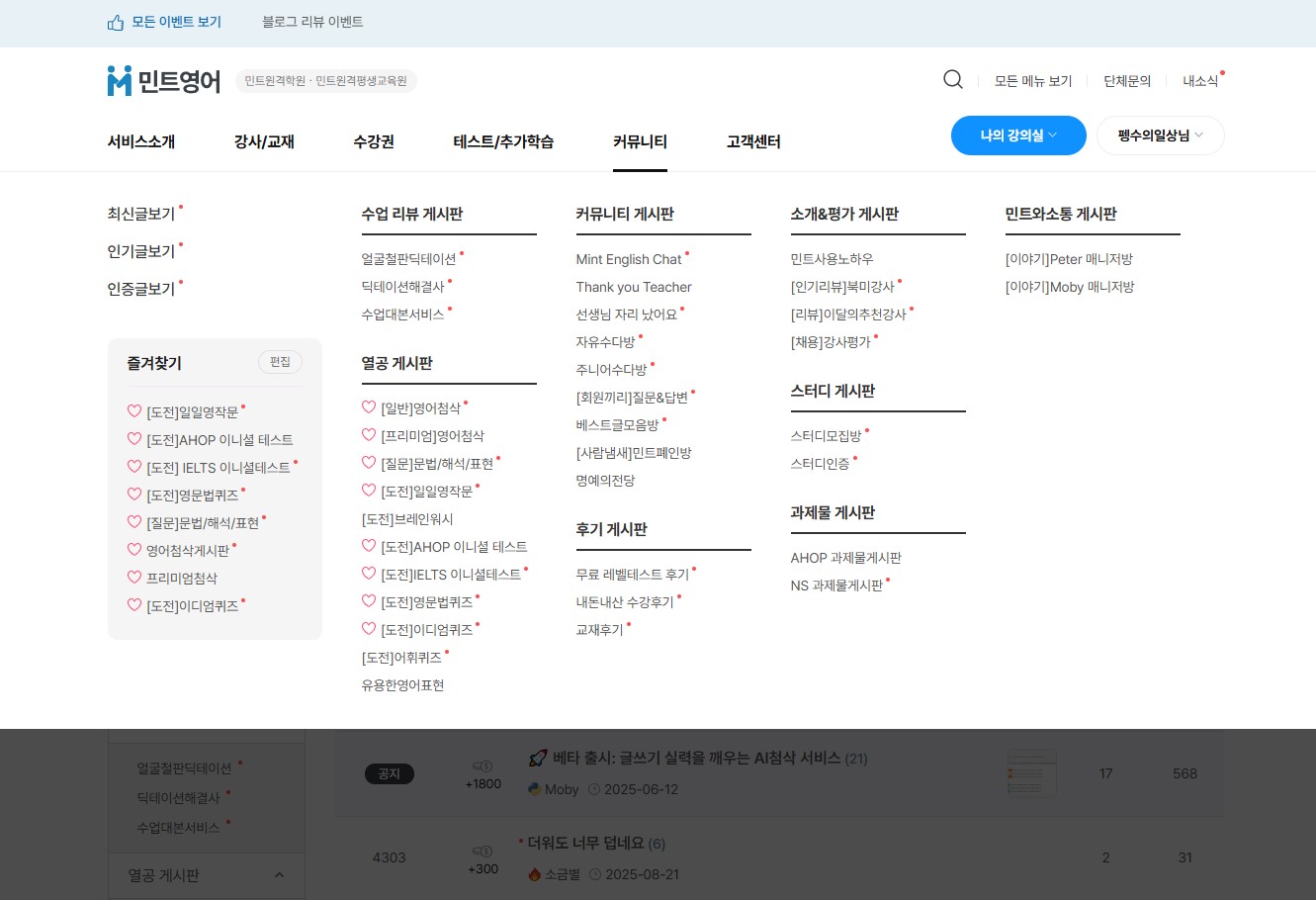Viewport: 1316px width, 900px height.
Task: Click the rocket icon on the notice post
Action: point(537,759)
